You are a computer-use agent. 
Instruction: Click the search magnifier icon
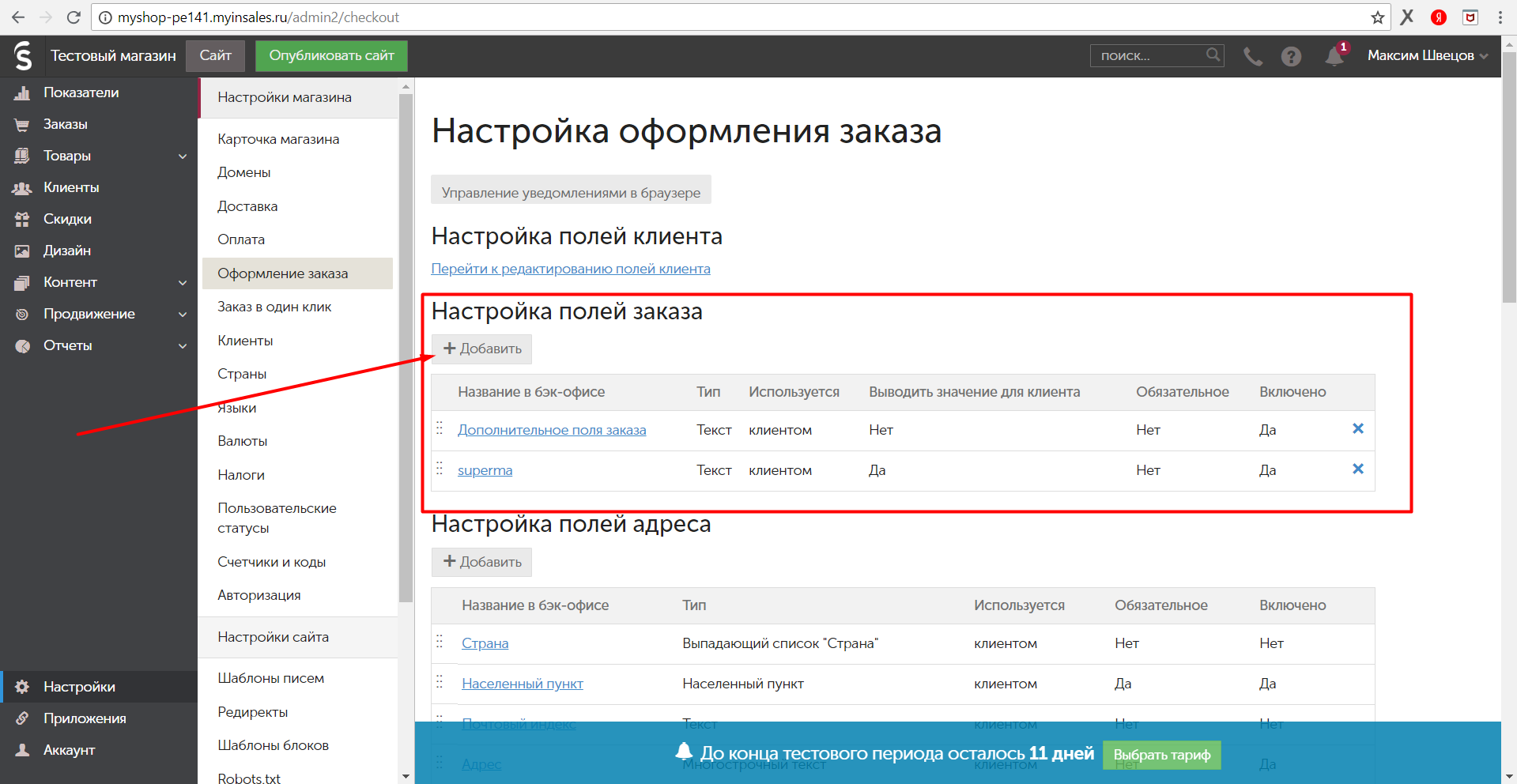click(x=1213, y=55)
